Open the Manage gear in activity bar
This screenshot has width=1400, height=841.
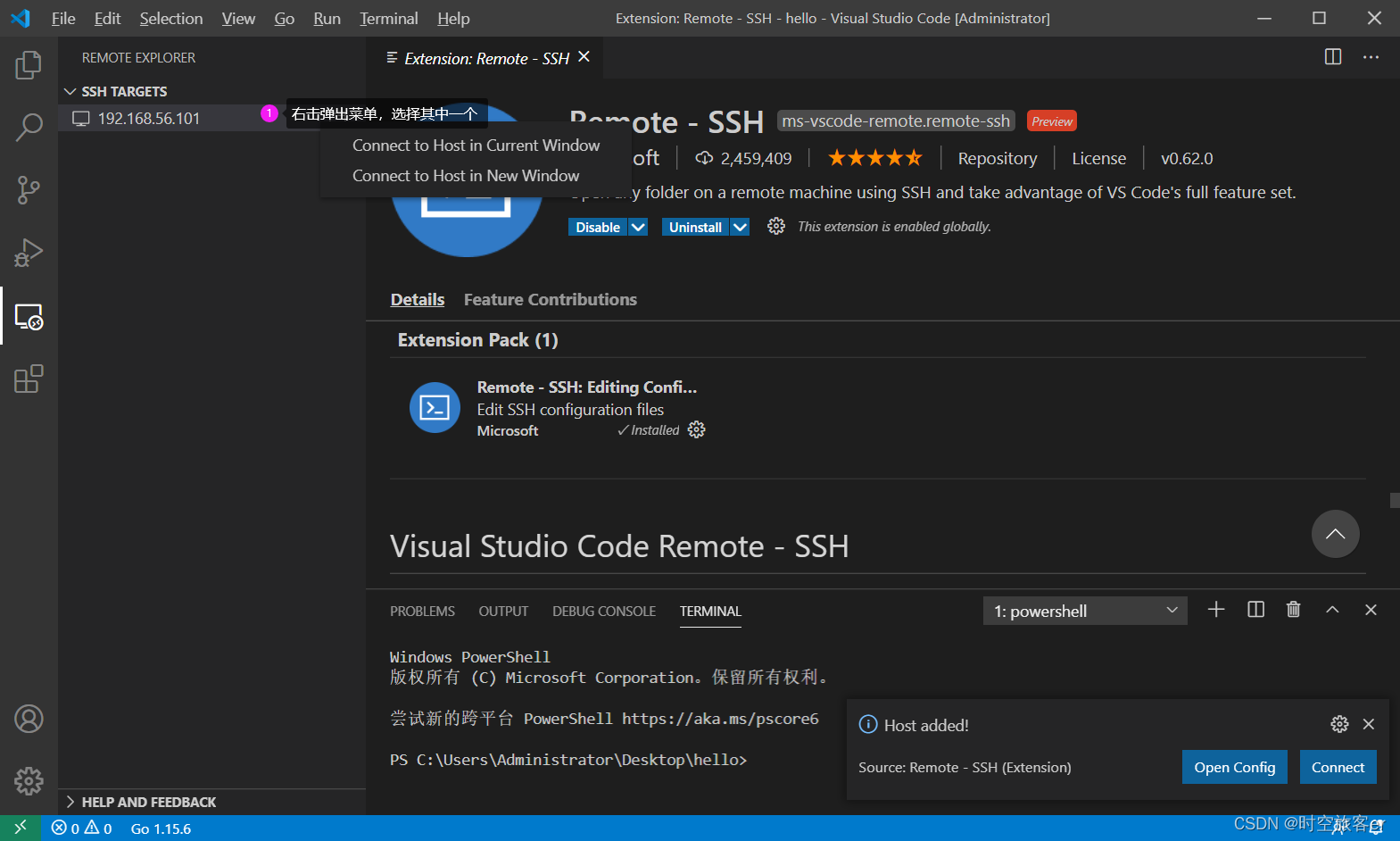pos(29,781)
